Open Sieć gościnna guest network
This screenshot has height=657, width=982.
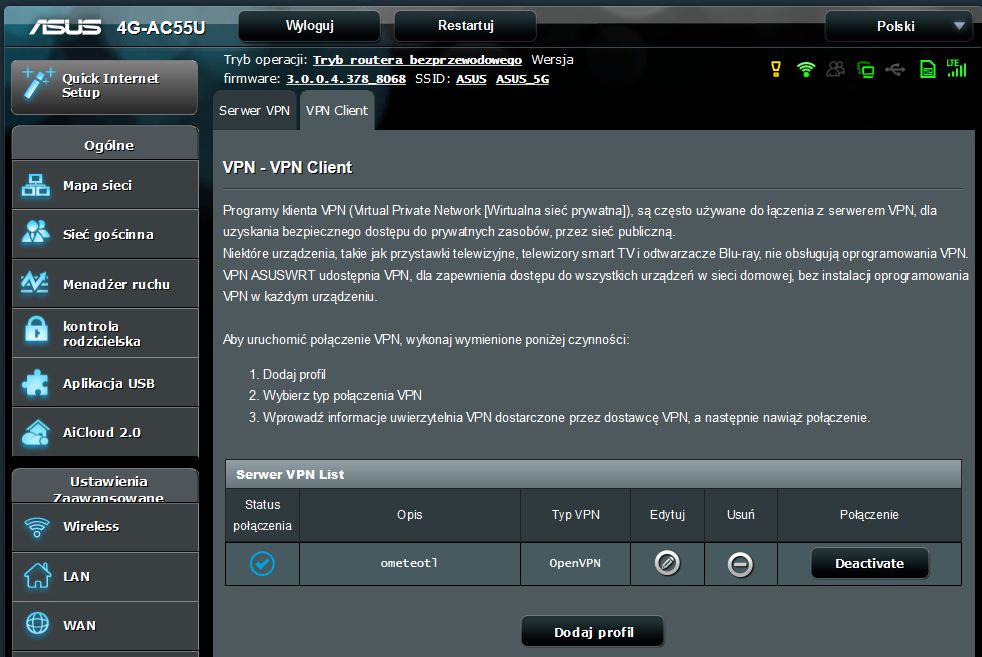pyautogui.click(x=105, y=234)
